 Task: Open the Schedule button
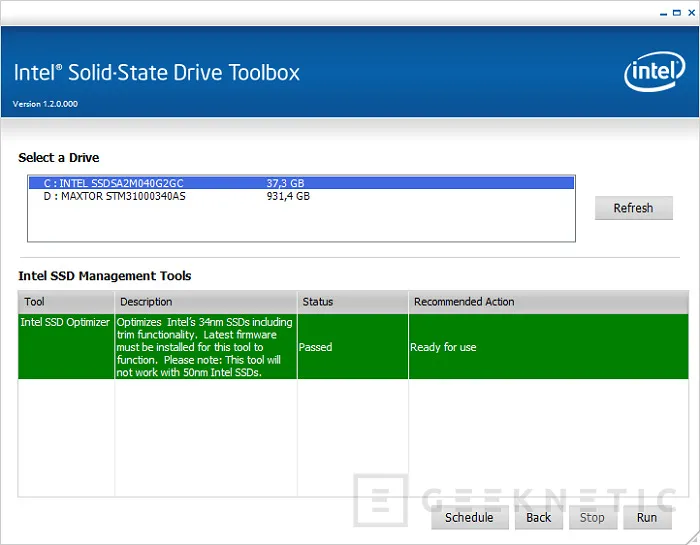click(470, 517)
